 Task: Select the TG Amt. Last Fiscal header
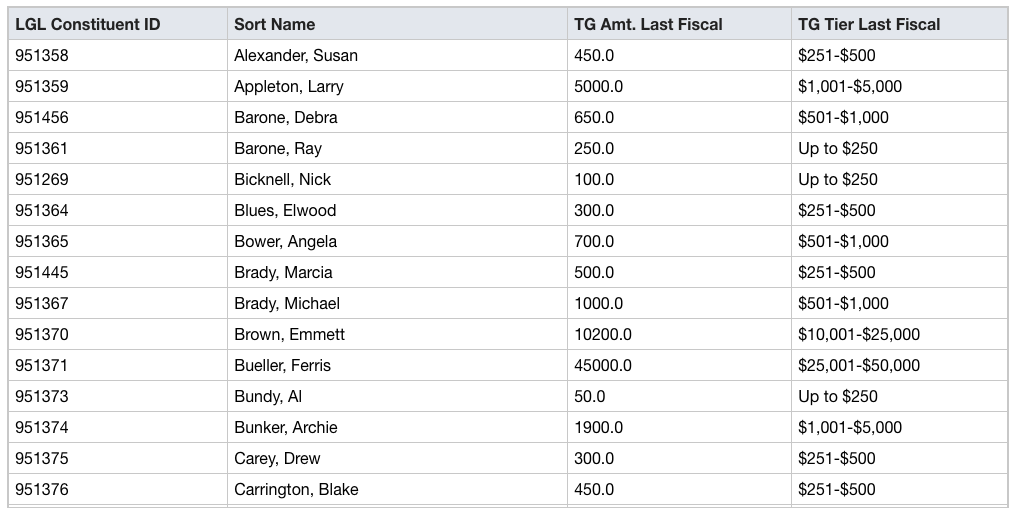coord(648,24)
